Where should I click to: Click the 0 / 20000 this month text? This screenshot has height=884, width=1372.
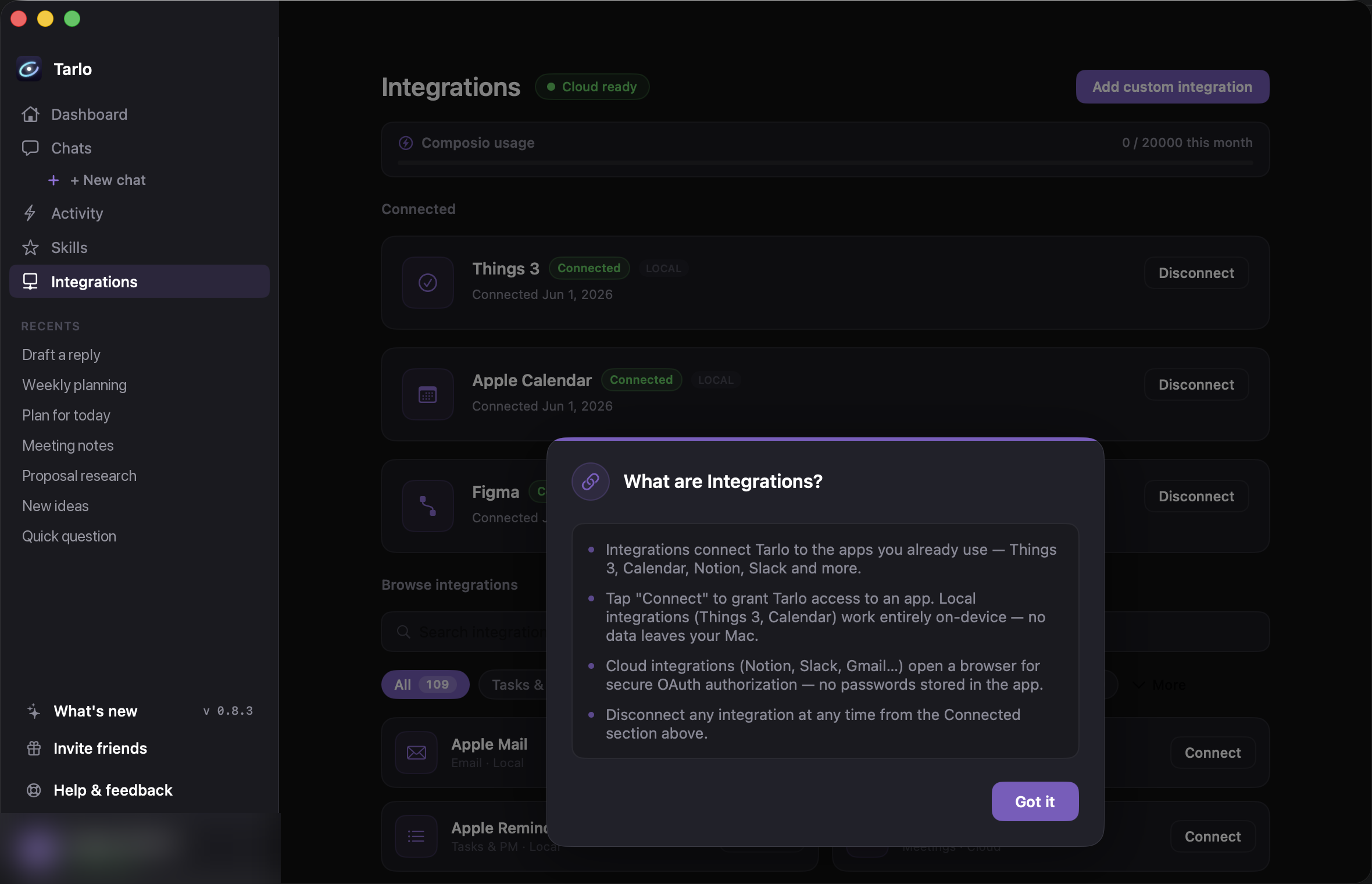coord(1187,142)
